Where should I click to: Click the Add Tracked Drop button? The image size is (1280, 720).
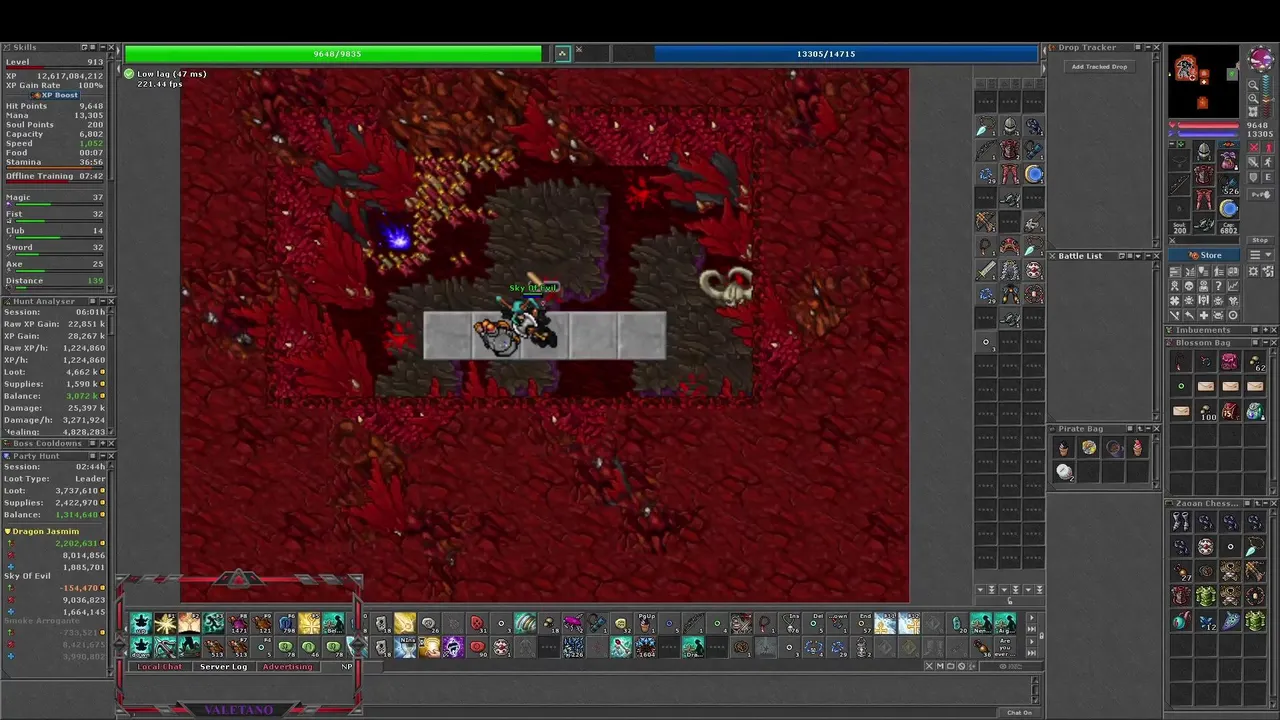(x=1099, y=67)
